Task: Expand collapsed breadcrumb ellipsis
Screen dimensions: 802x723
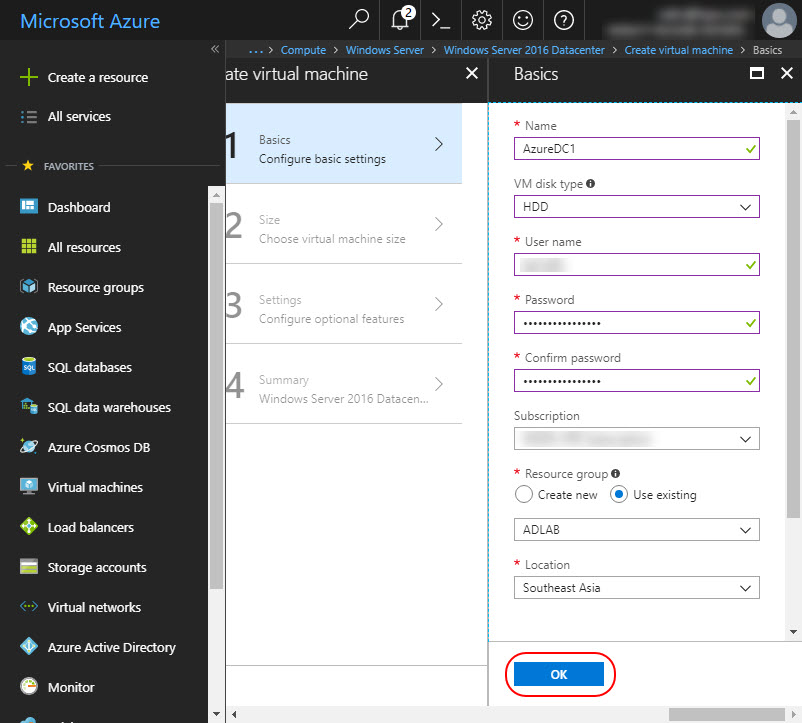Action: (x=256, y=50)
